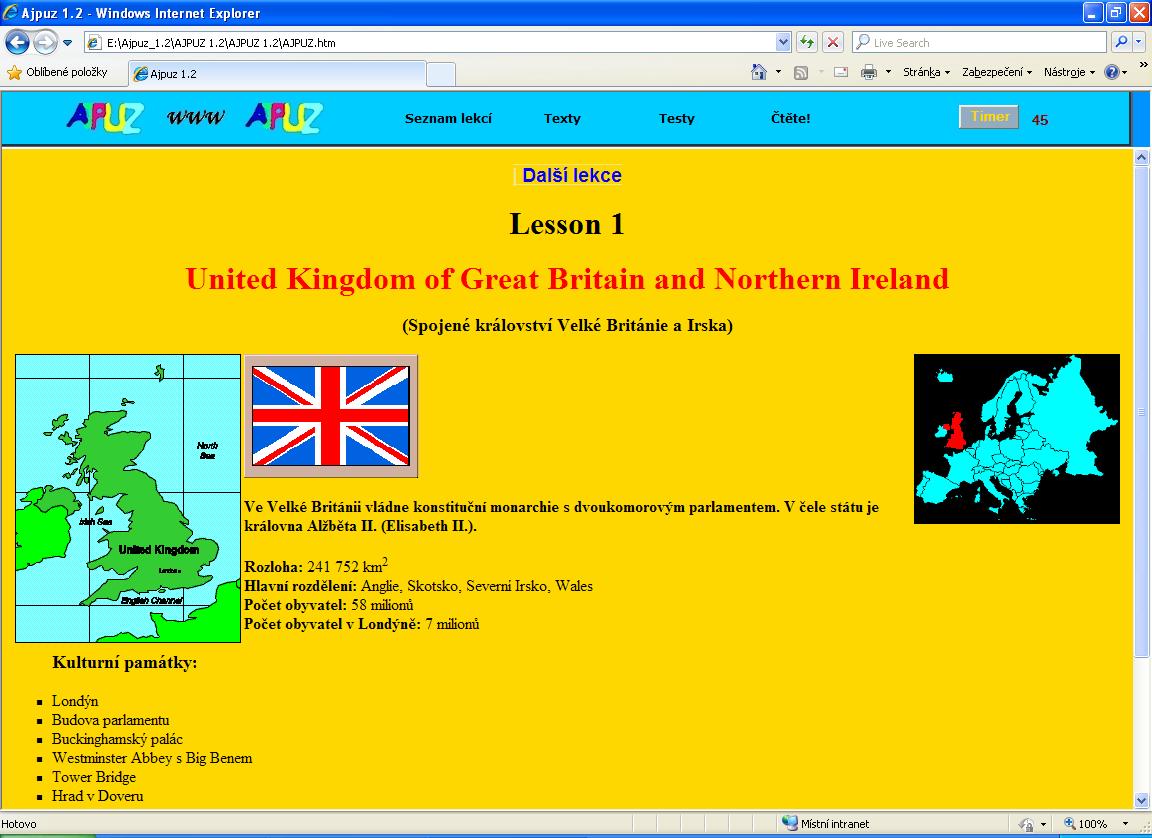The image size is (1152, 838).
Task: Click the RSS feeds icon
Action: tap(801, 72)
